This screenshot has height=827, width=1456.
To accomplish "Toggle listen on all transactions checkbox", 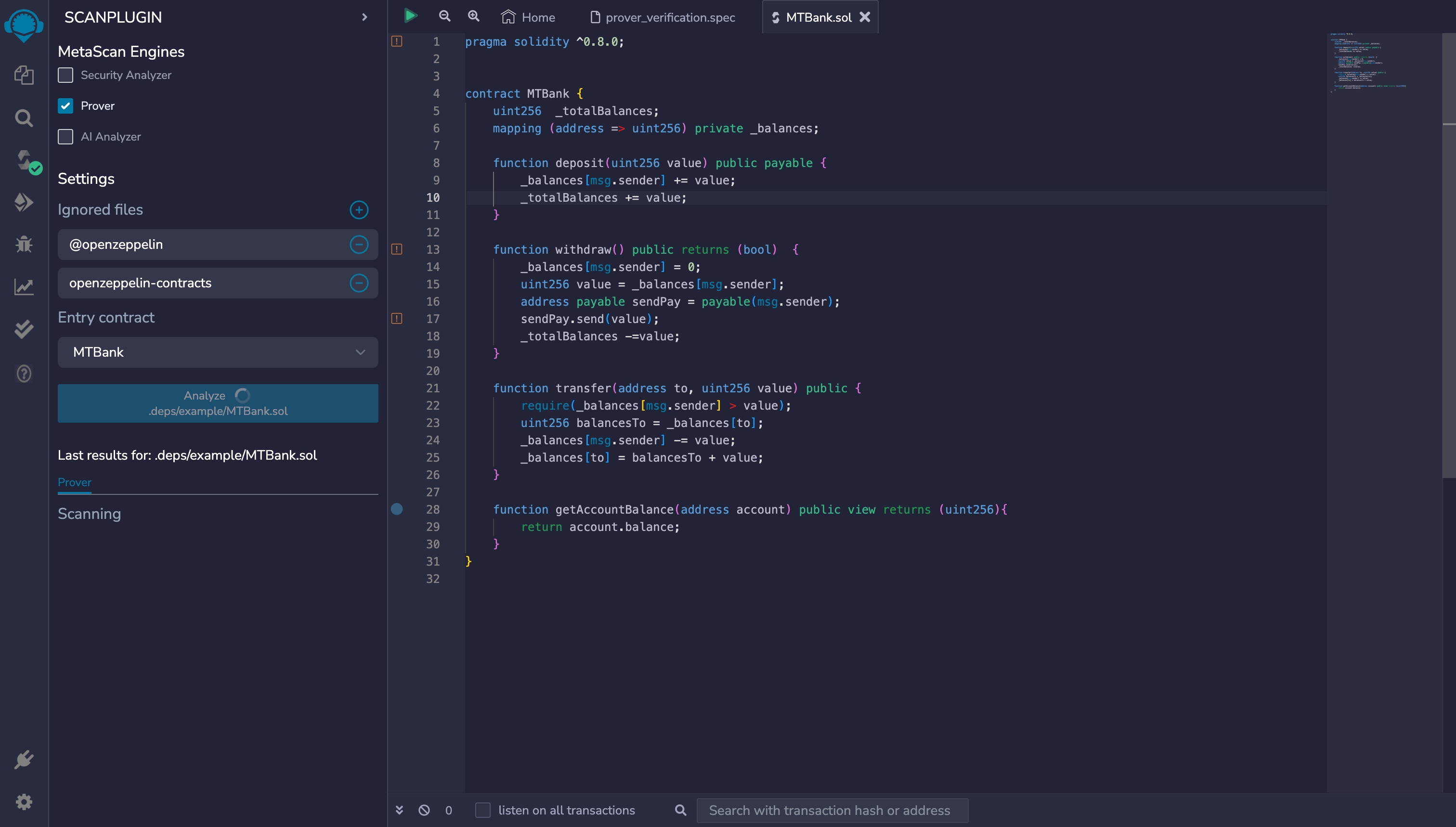I will tap(483, 811).
